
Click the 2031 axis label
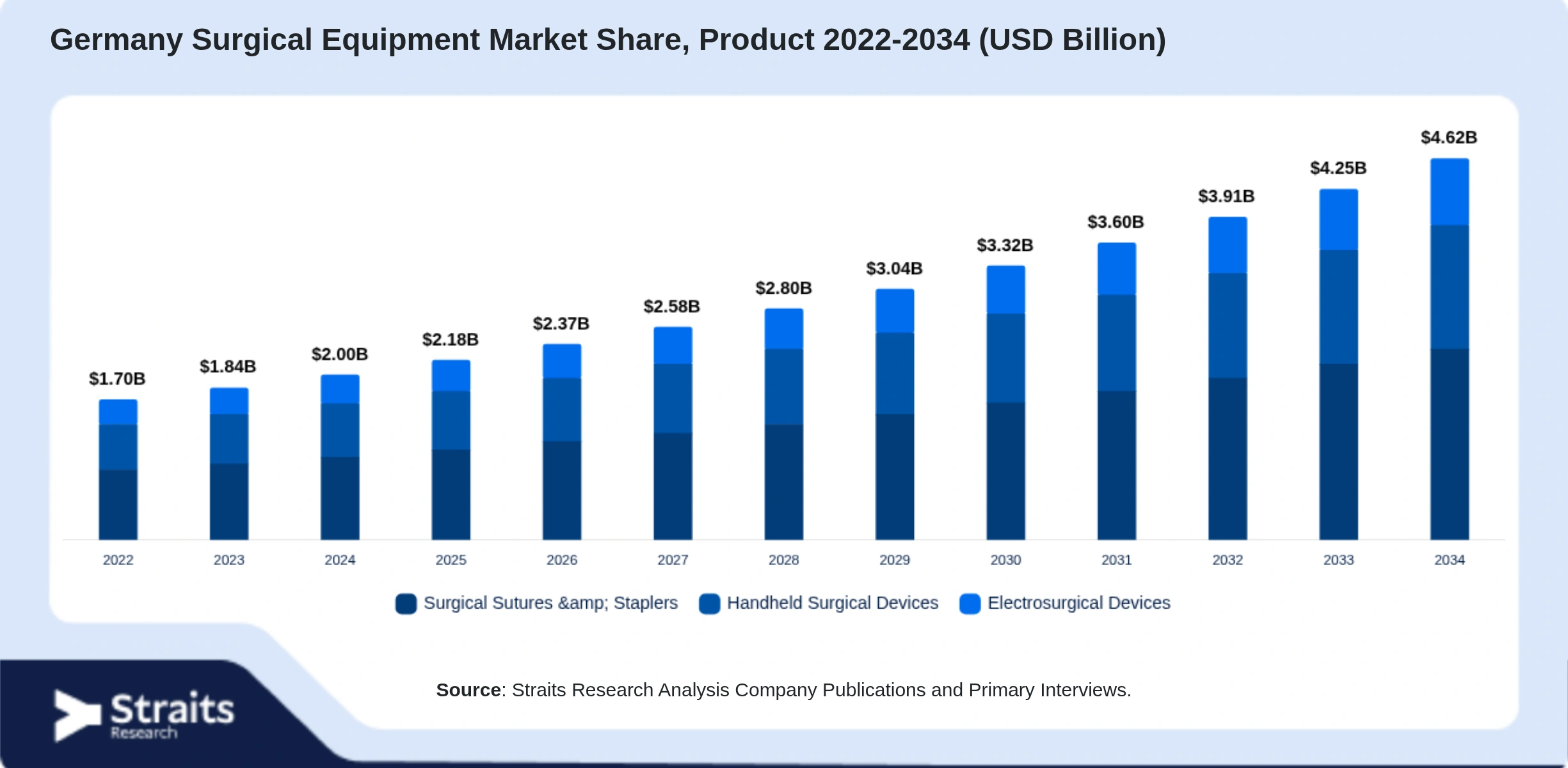[1117, 560]
